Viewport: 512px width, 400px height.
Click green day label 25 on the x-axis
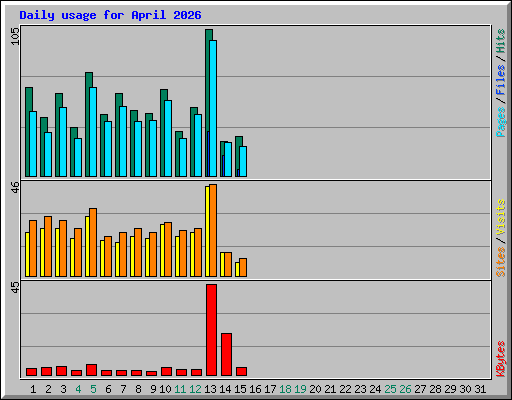tap(390, 389)
